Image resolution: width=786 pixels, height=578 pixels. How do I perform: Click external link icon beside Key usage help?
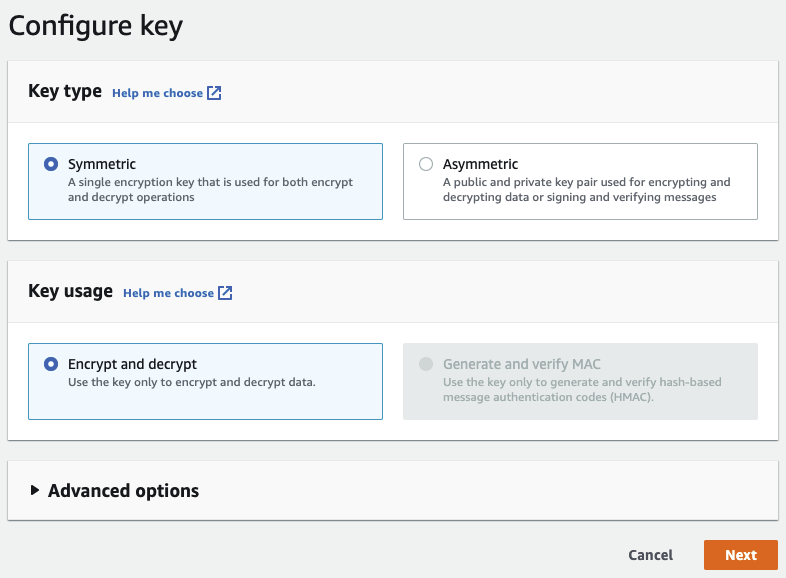click(225, 293)
